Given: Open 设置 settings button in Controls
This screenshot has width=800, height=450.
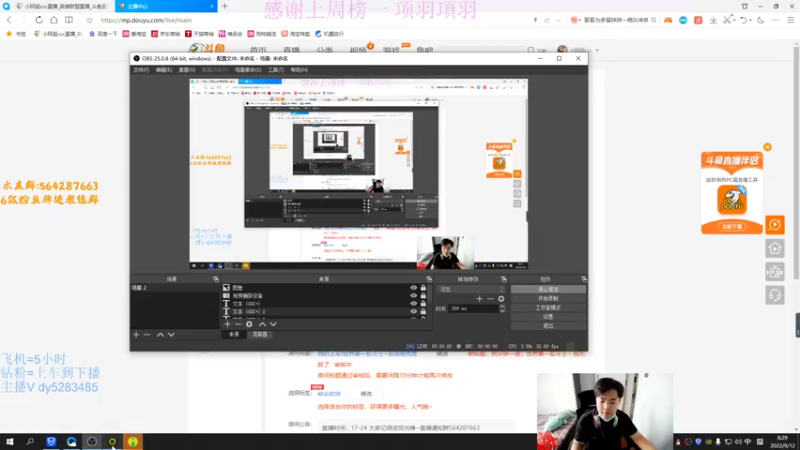Looking at the screenshot, I should coord(548,317).
